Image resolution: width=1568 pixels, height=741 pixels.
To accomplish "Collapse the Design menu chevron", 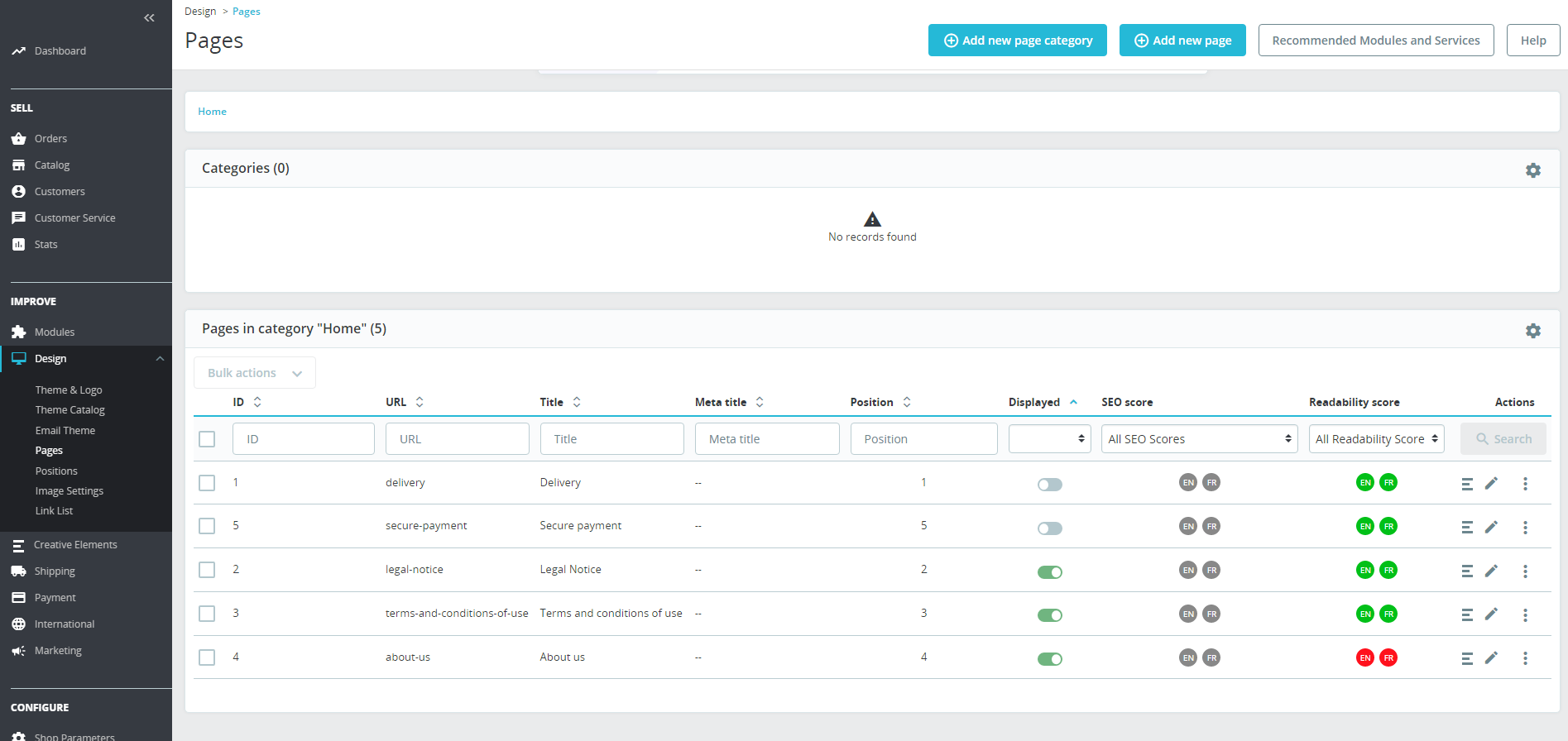I will click(x=160, y=358).
